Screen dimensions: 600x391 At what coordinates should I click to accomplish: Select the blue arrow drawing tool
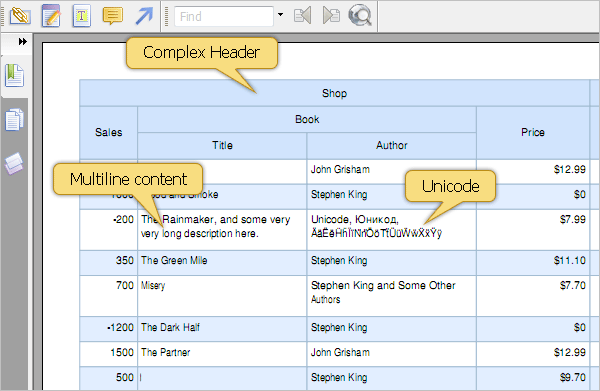click(x=144, y=16)
